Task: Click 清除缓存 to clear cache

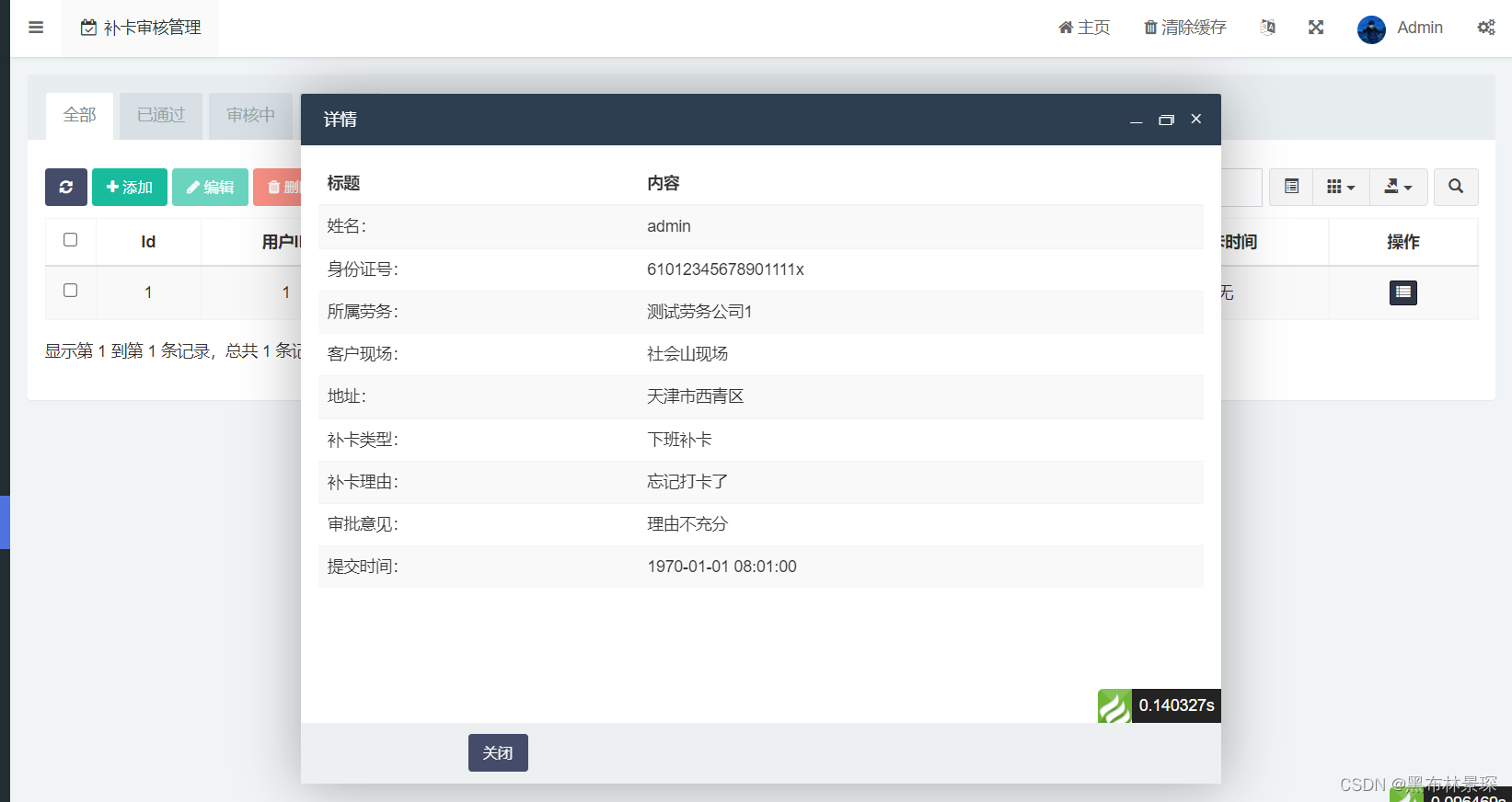Action: point(1184,28)
